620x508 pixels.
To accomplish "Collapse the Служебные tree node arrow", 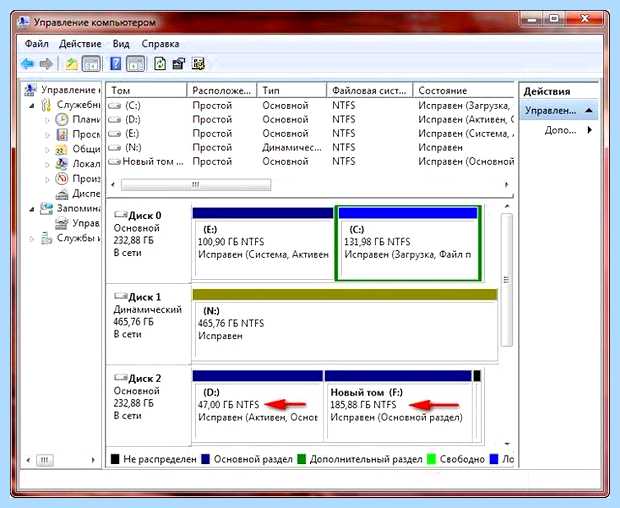I will pyautogui.click(x=32, y=106).
